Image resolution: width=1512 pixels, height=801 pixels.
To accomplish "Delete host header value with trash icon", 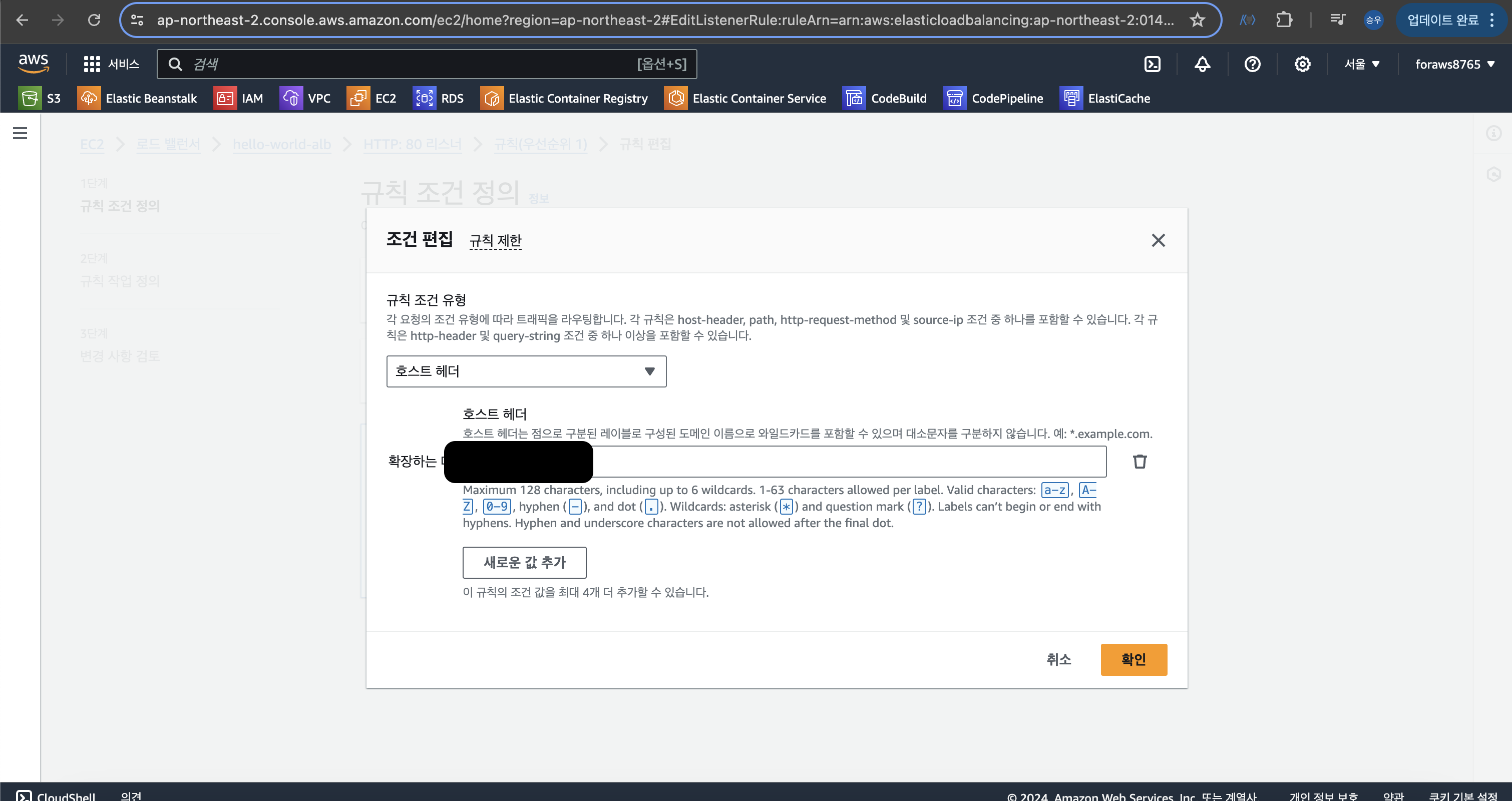I will point(1140,461).
